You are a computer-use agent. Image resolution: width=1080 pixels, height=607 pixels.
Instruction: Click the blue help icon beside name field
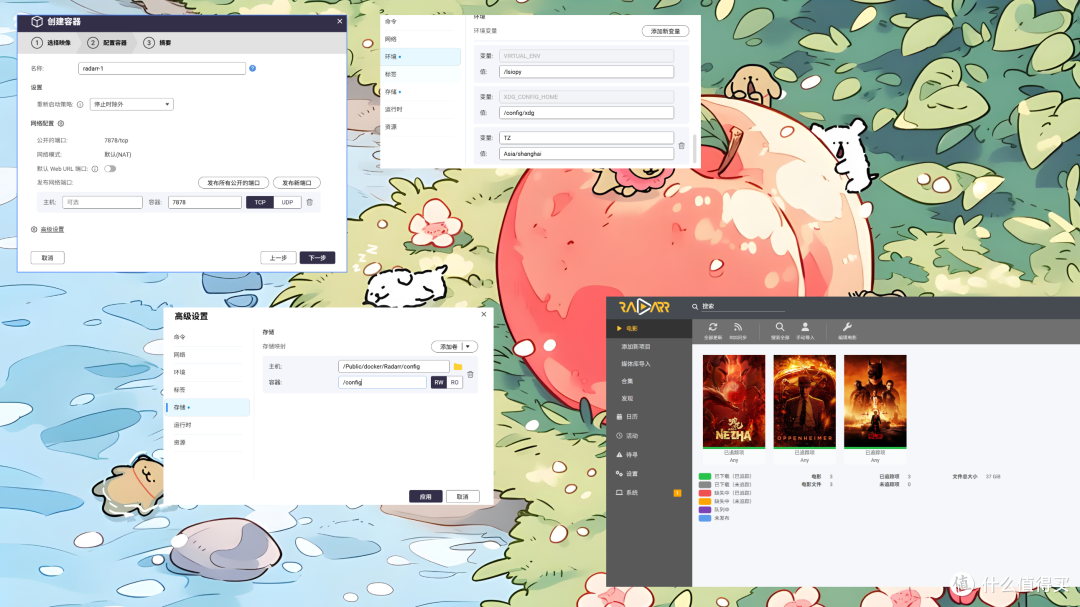coord(253,68)
